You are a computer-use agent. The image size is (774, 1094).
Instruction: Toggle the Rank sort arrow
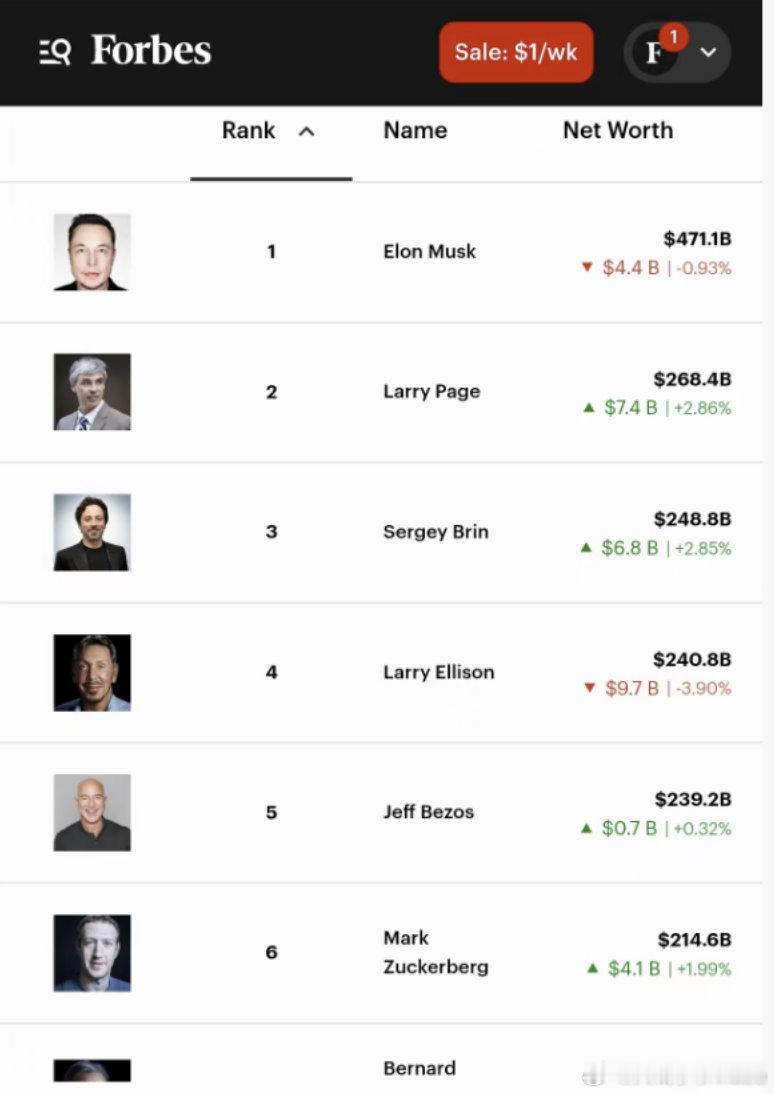click(x=307, y=131)
